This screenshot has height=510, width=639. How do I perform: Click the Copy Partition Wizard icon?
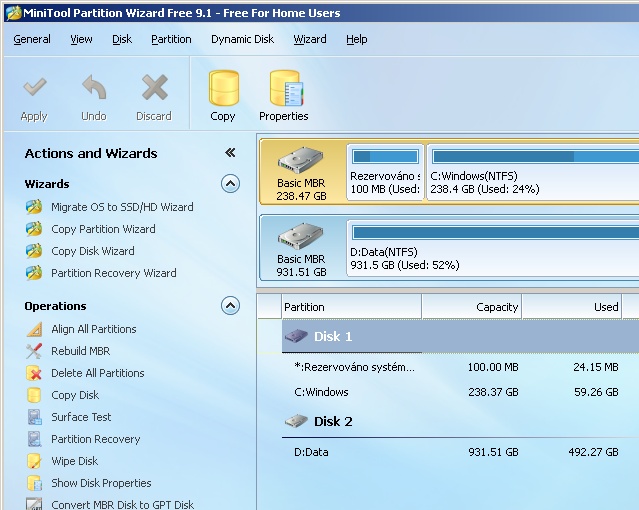pos(34,229)
